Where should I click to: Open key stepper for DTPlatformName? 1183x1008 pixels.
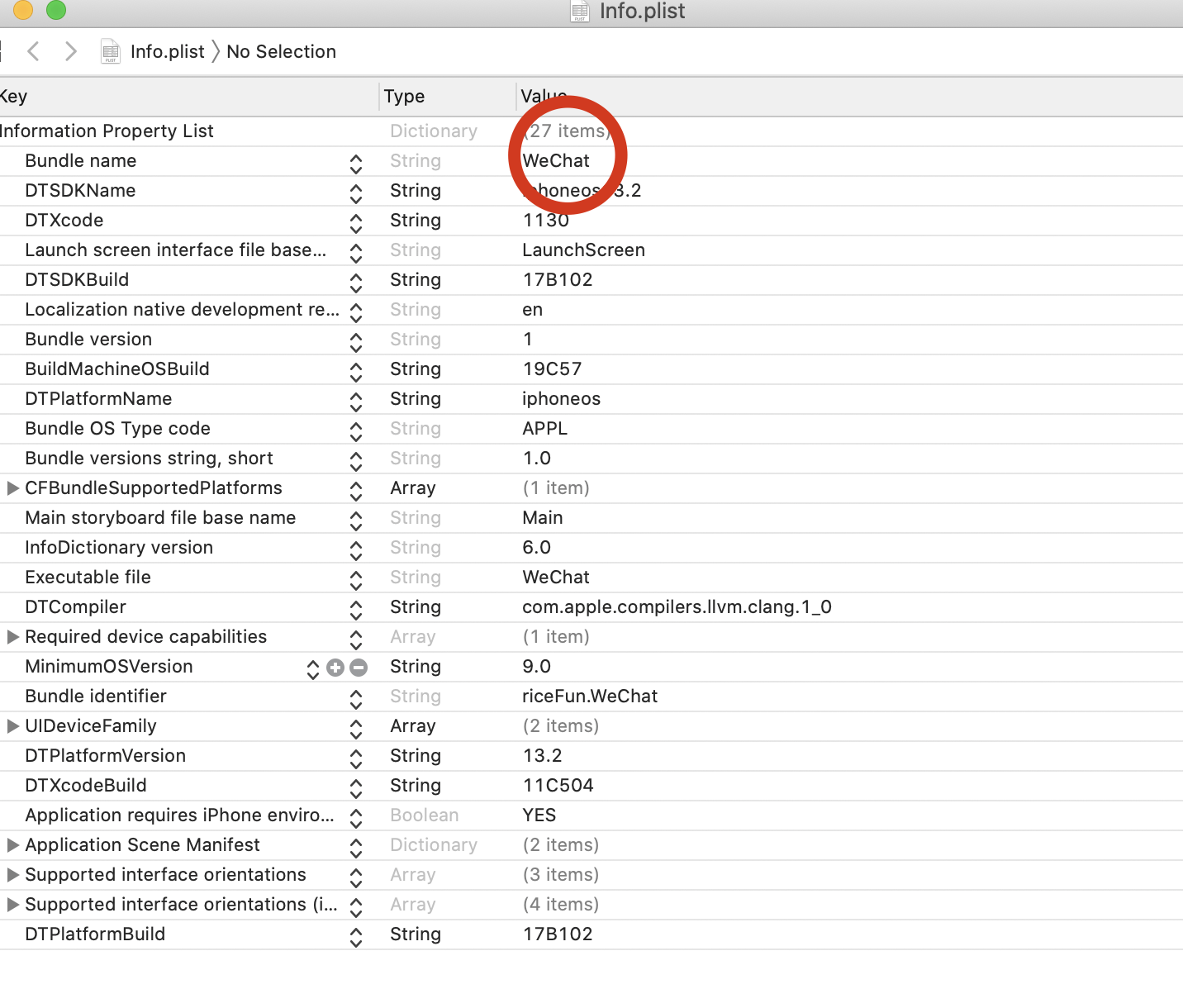tap(356, 402)
